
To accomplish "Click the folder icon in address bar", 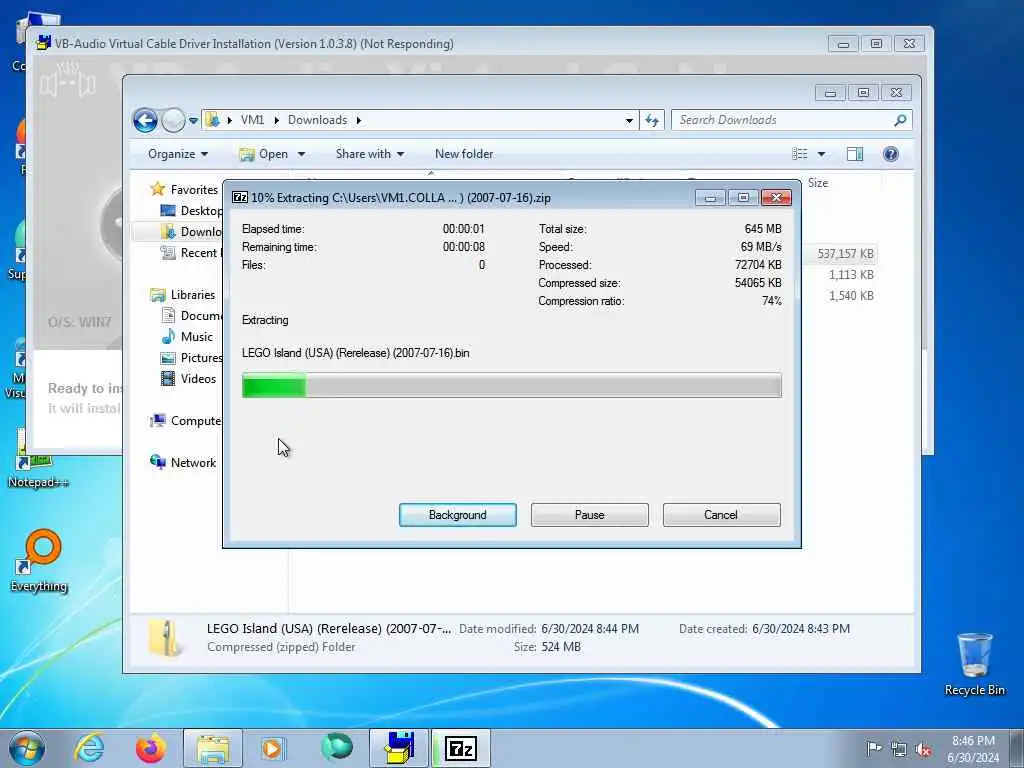I will [x=212, y=120].
